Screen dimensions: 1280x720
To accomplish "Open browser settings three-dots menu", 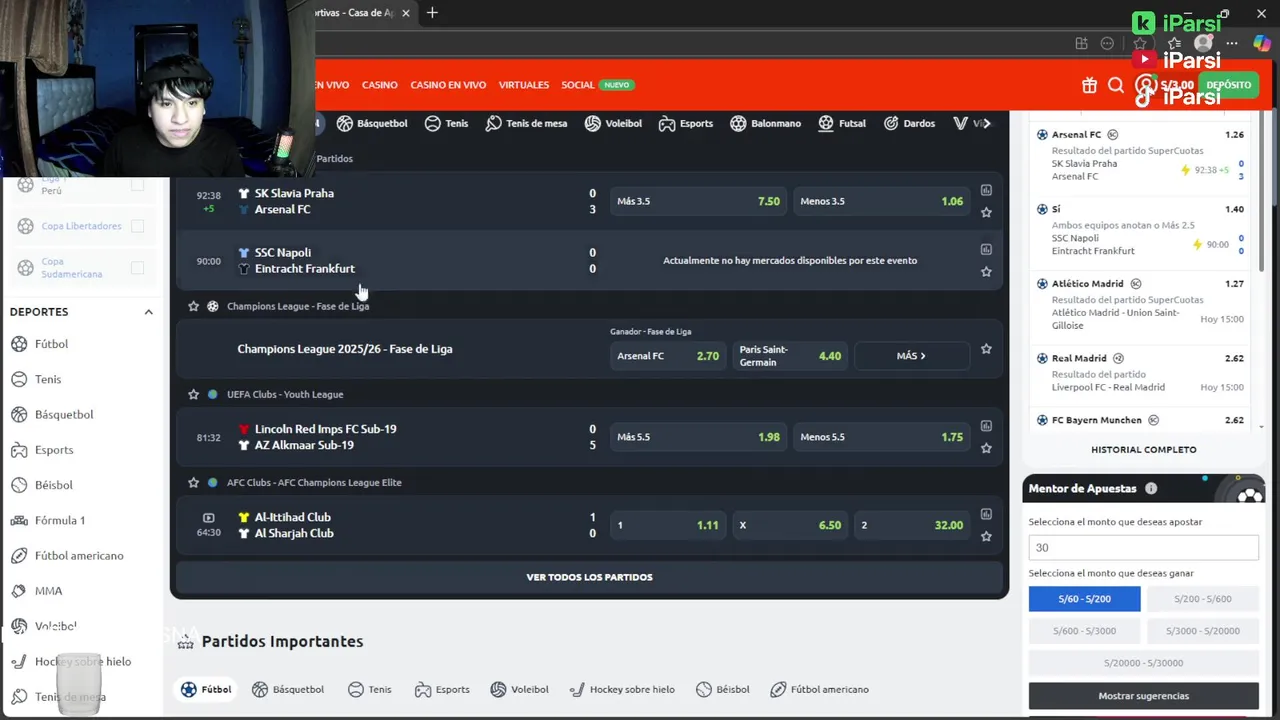I will coord(1232,43).
